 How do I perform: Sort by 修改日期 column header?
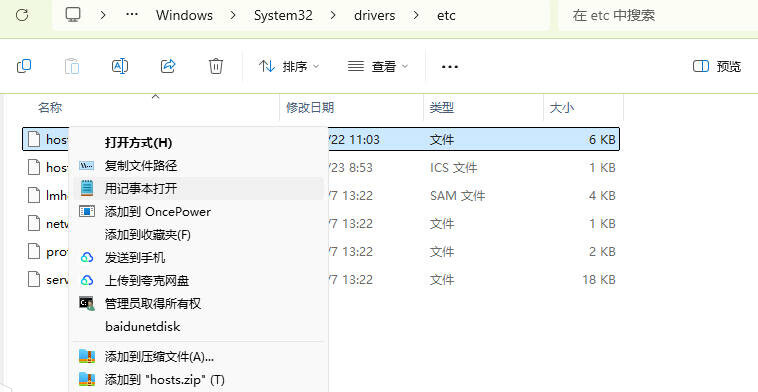[310, 107]
